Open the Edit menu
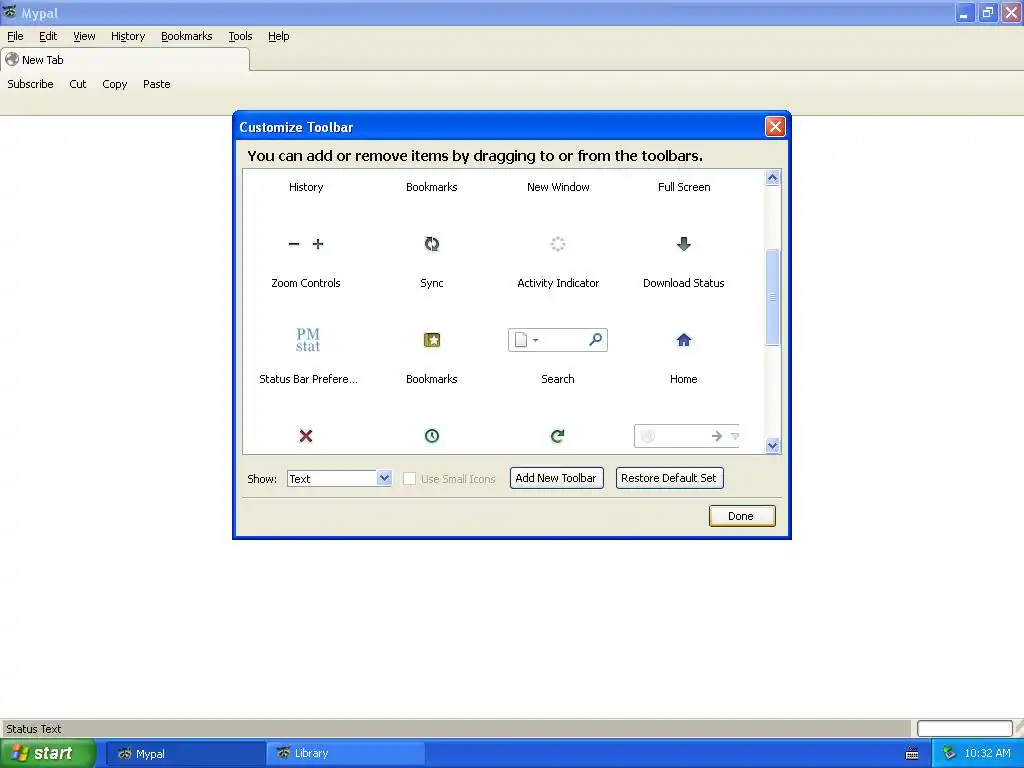The image size is (1024, 768). pos(48,36)
